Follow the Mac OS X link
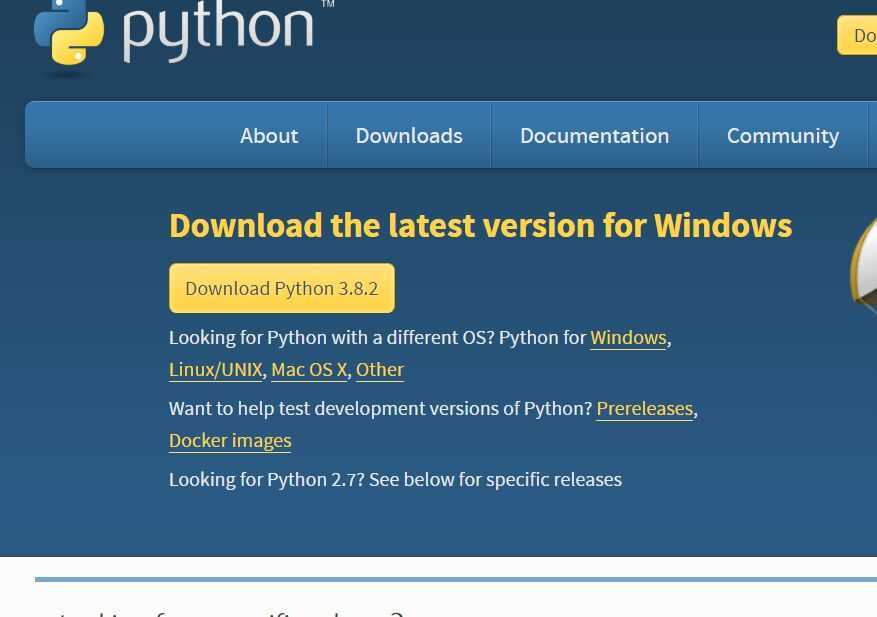The height and width of the screenshot is (617, 877). 309,370
